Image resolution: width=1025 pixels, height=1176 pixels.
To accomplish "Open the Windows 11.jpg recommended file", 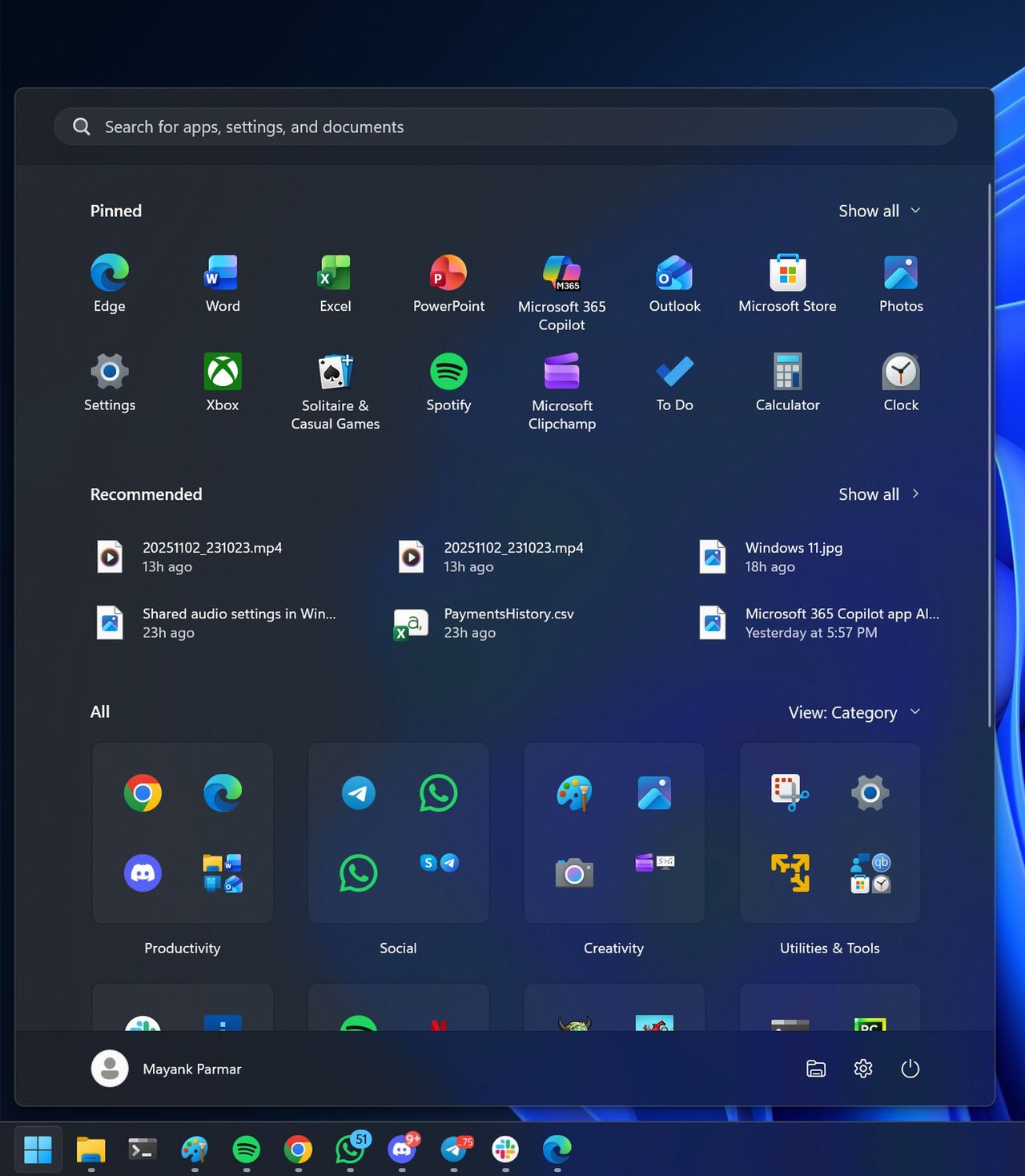I will (794, 556).
